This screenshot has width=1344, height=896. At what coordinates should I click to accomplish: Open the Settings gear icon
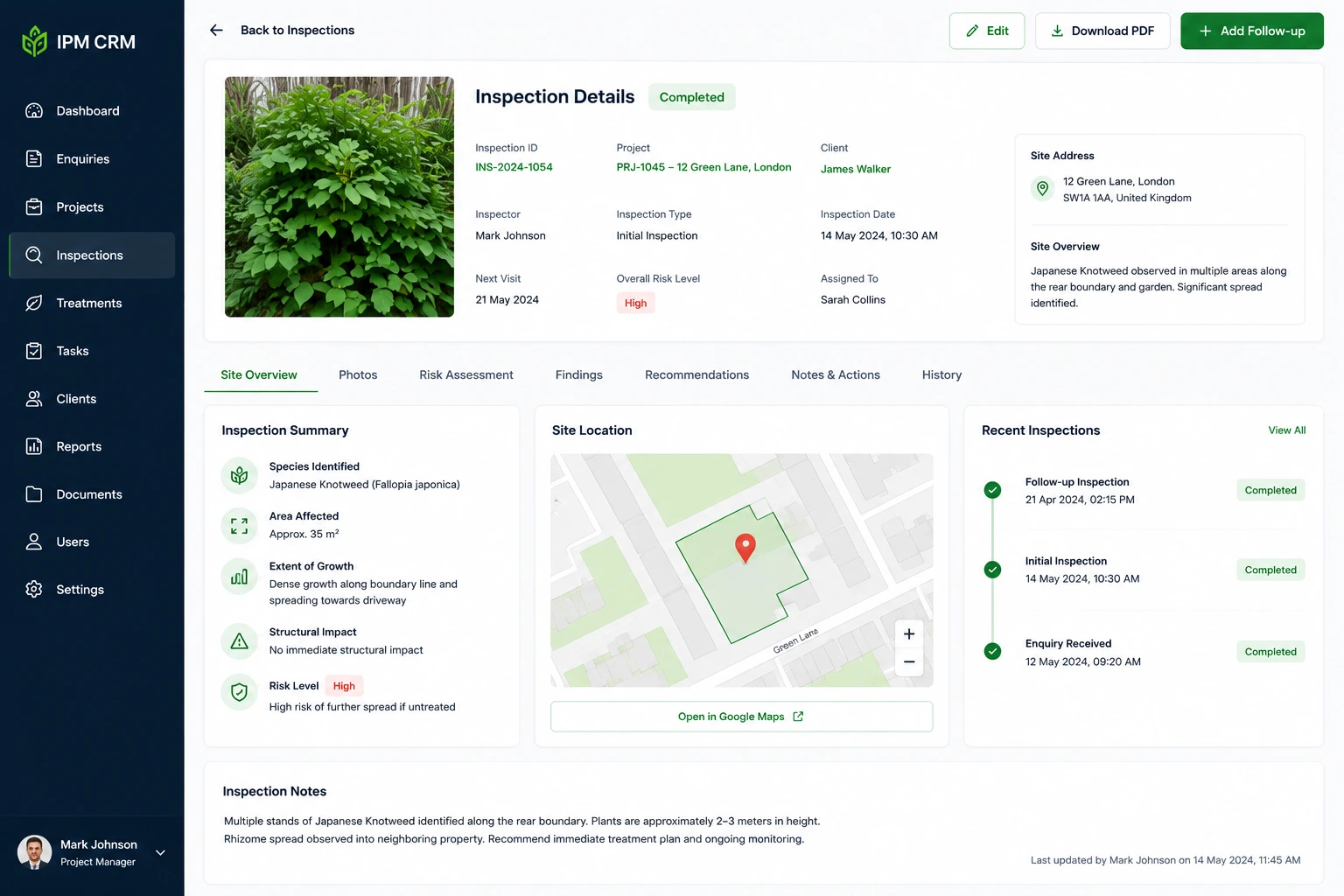click(34, 590)
